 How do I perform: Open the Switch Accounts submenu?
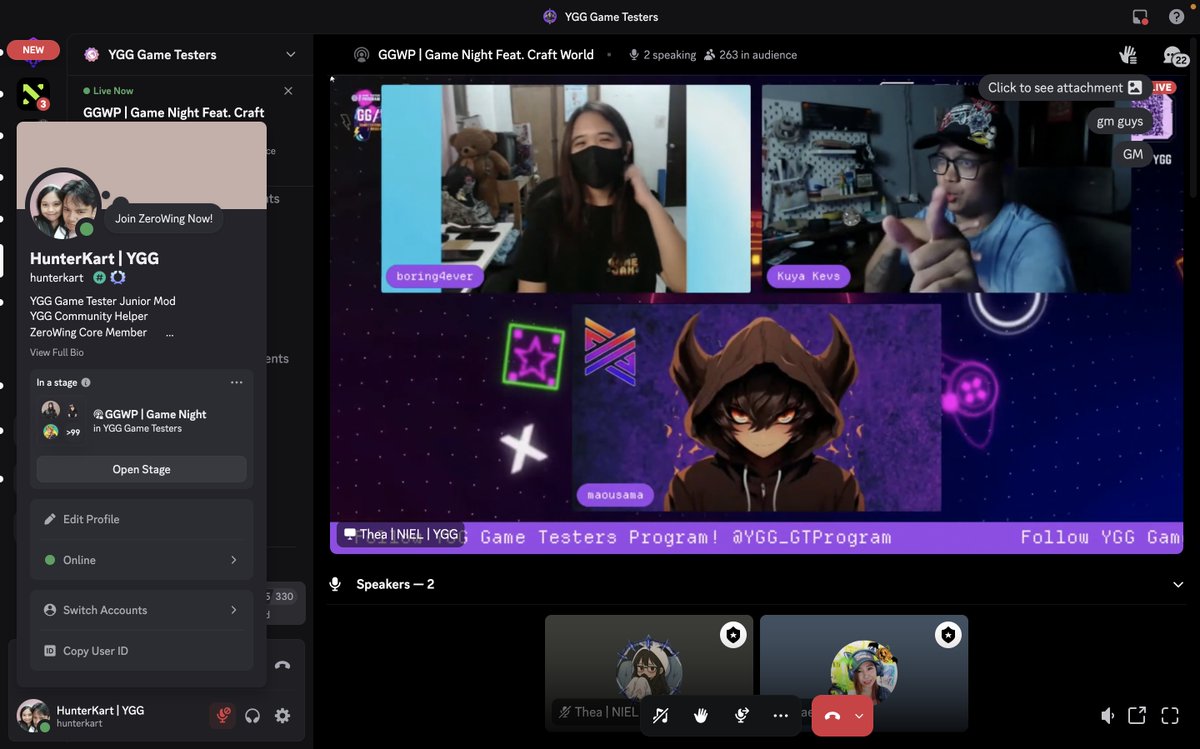coord(141,610)
